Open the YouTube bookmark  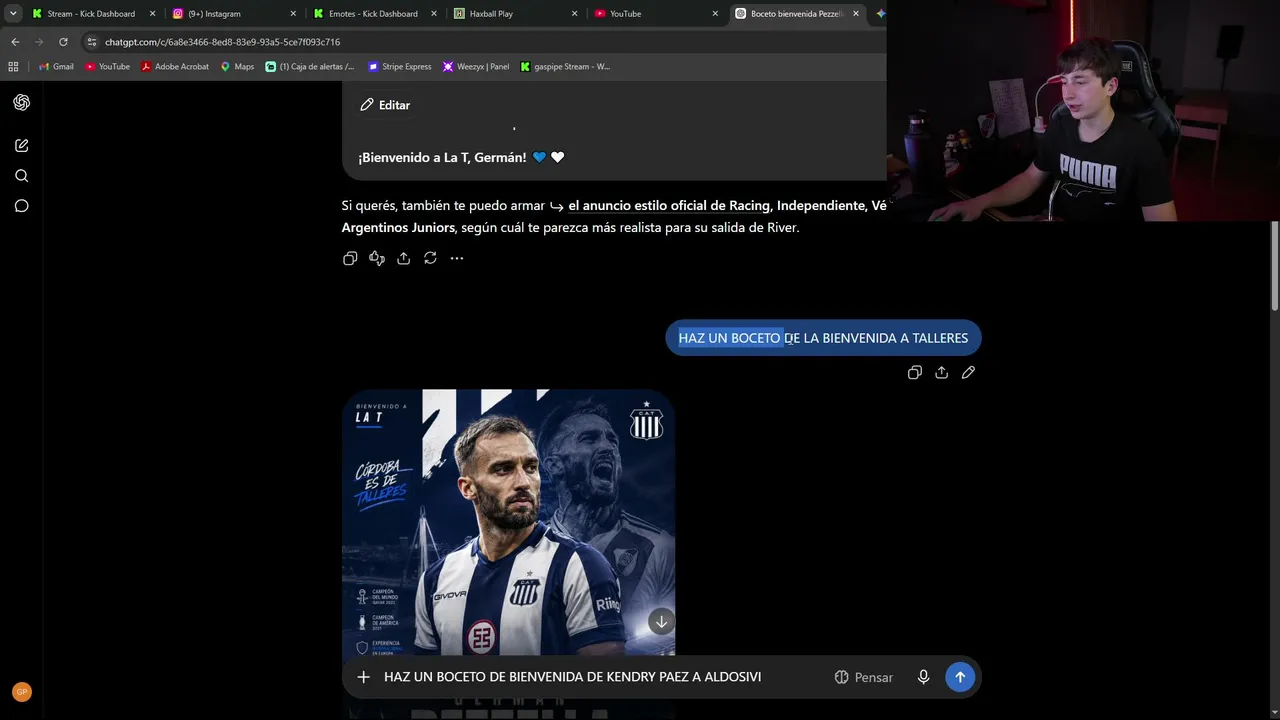point(107,67)
